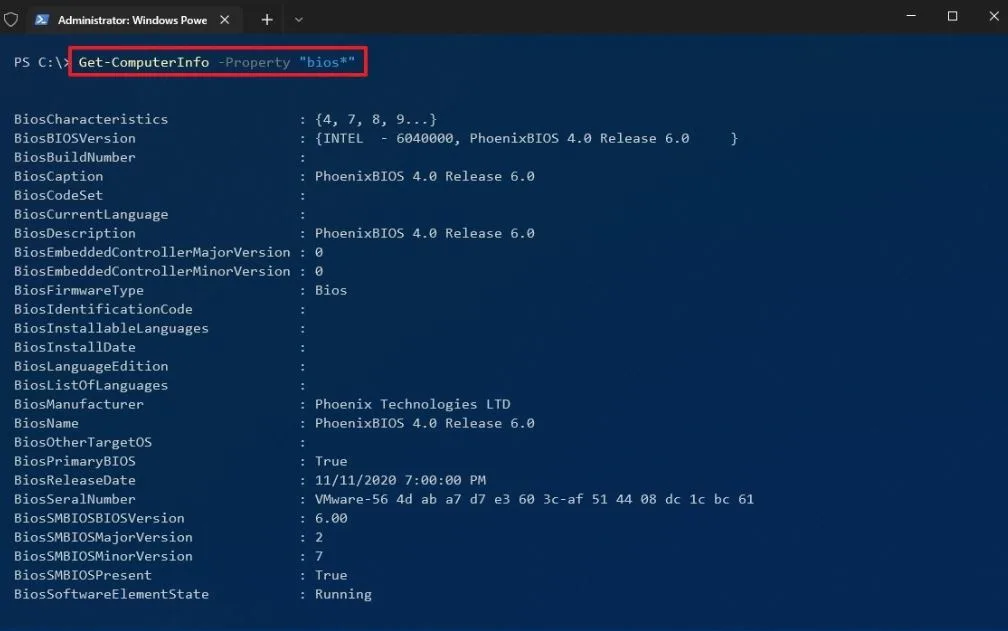Click the BiosInstallDate property name
The width and height of the screenshot is (1008, 631).
point(75,347)
